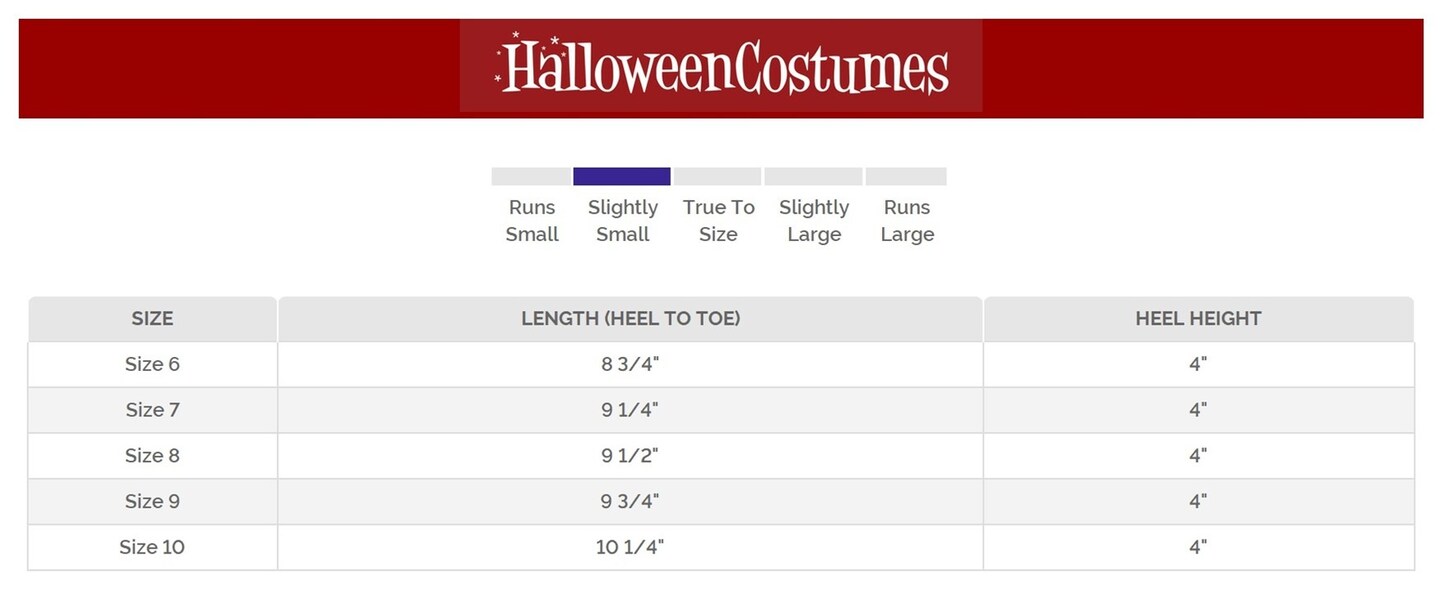Click the True To Size label
The width and height of the screenshot is (1440, 598).
(x=718, y=221)
